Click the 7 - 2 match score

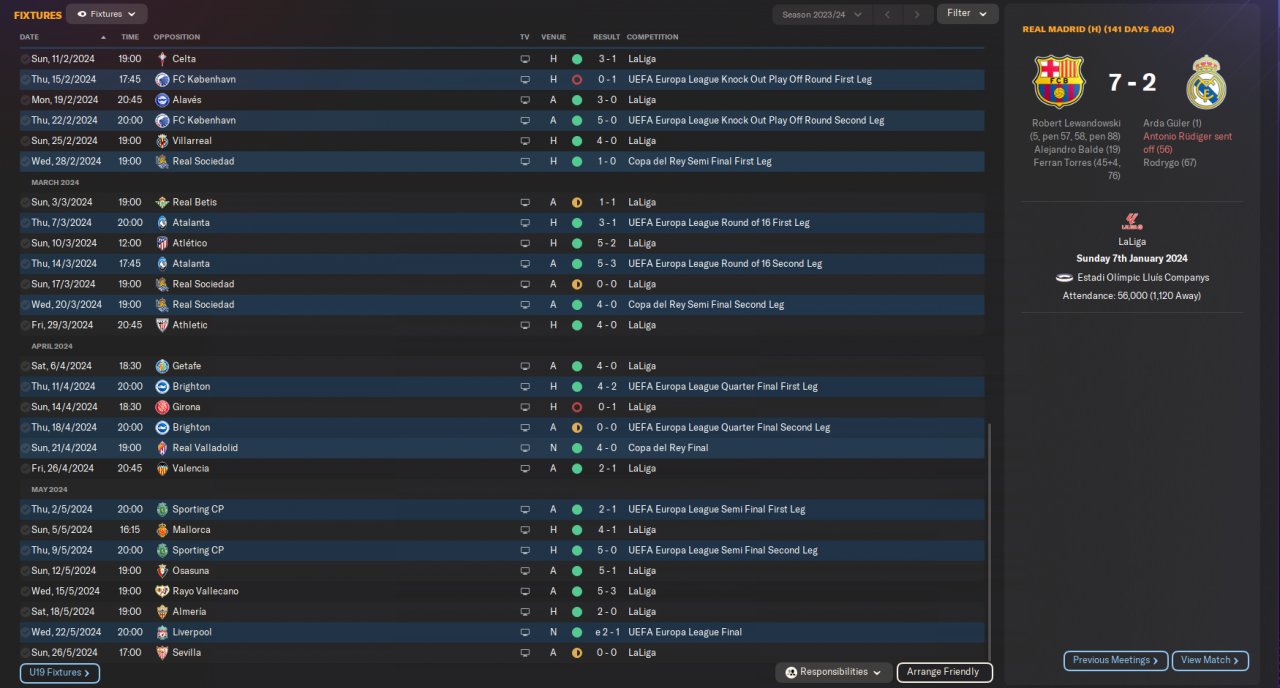click(x=1132, y=82)
